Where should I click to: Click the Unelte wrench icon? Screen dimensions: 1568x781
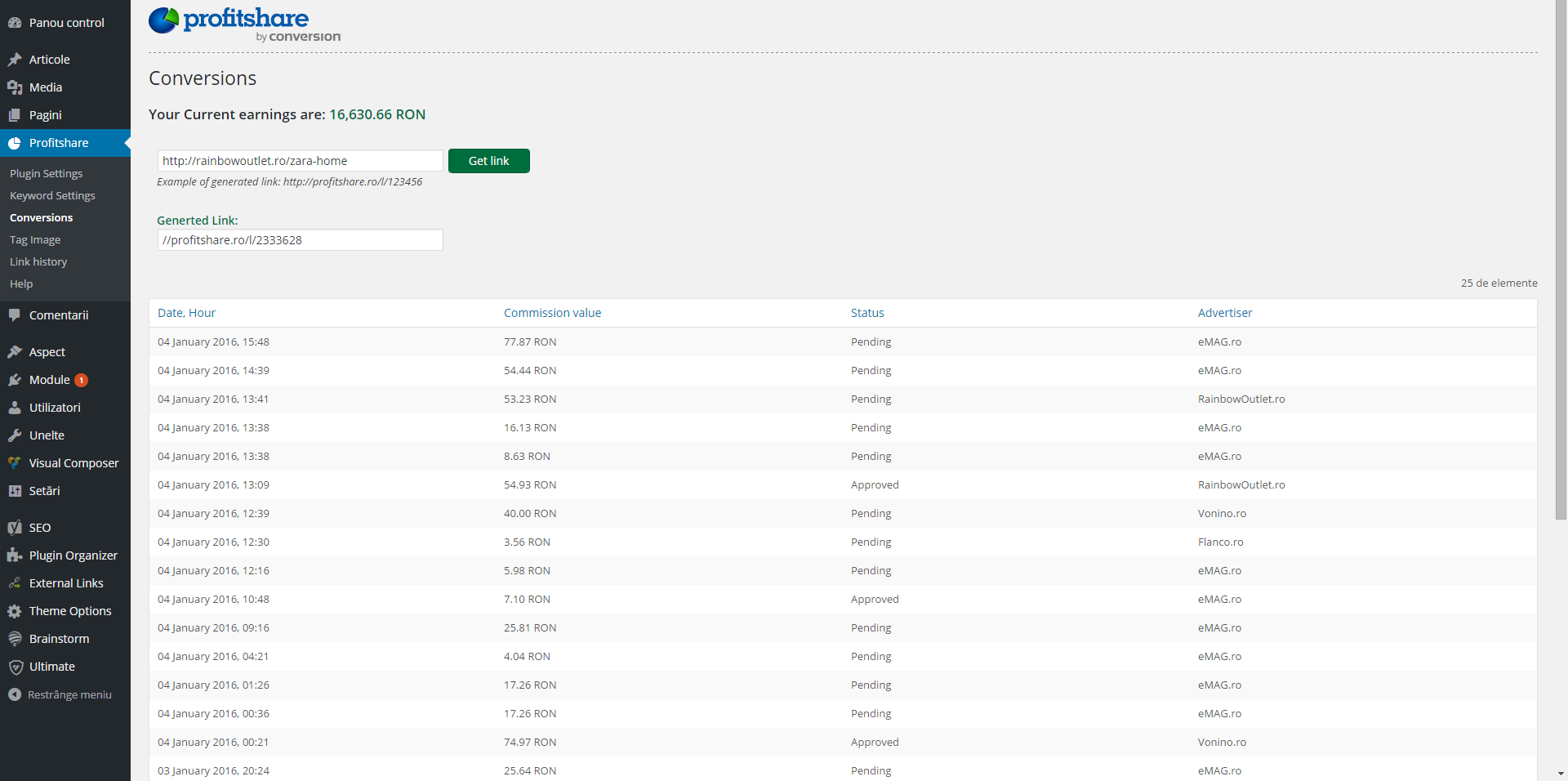point(15,435)
